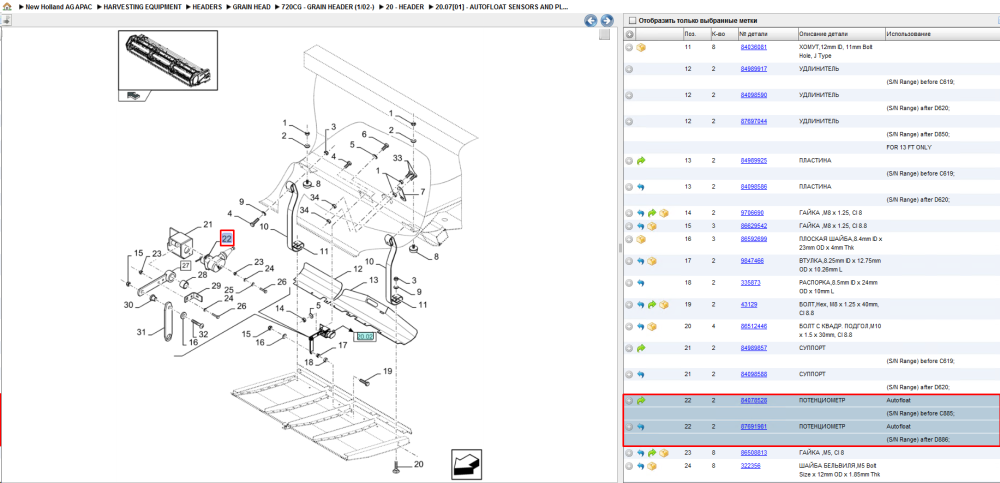The height and width of the screenshot is (483, 1000).
Task: Click the box icon on row 86512446
Action: (x=652, y=327)
